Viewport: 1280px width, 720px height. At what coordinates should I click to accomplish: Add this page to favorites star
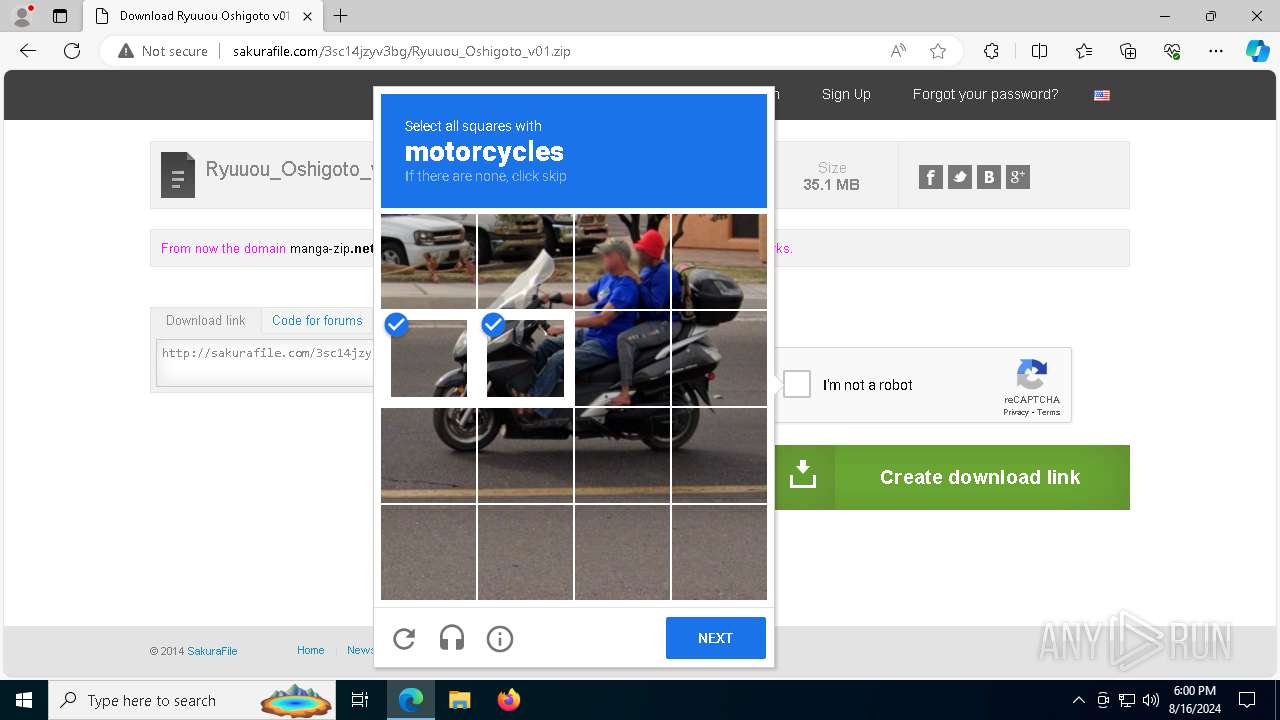coord(938,51)
